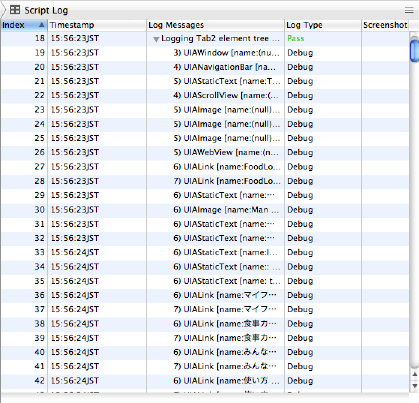Click the Index sort ascending arrow

pyautogui.click(x=41, y=25)
